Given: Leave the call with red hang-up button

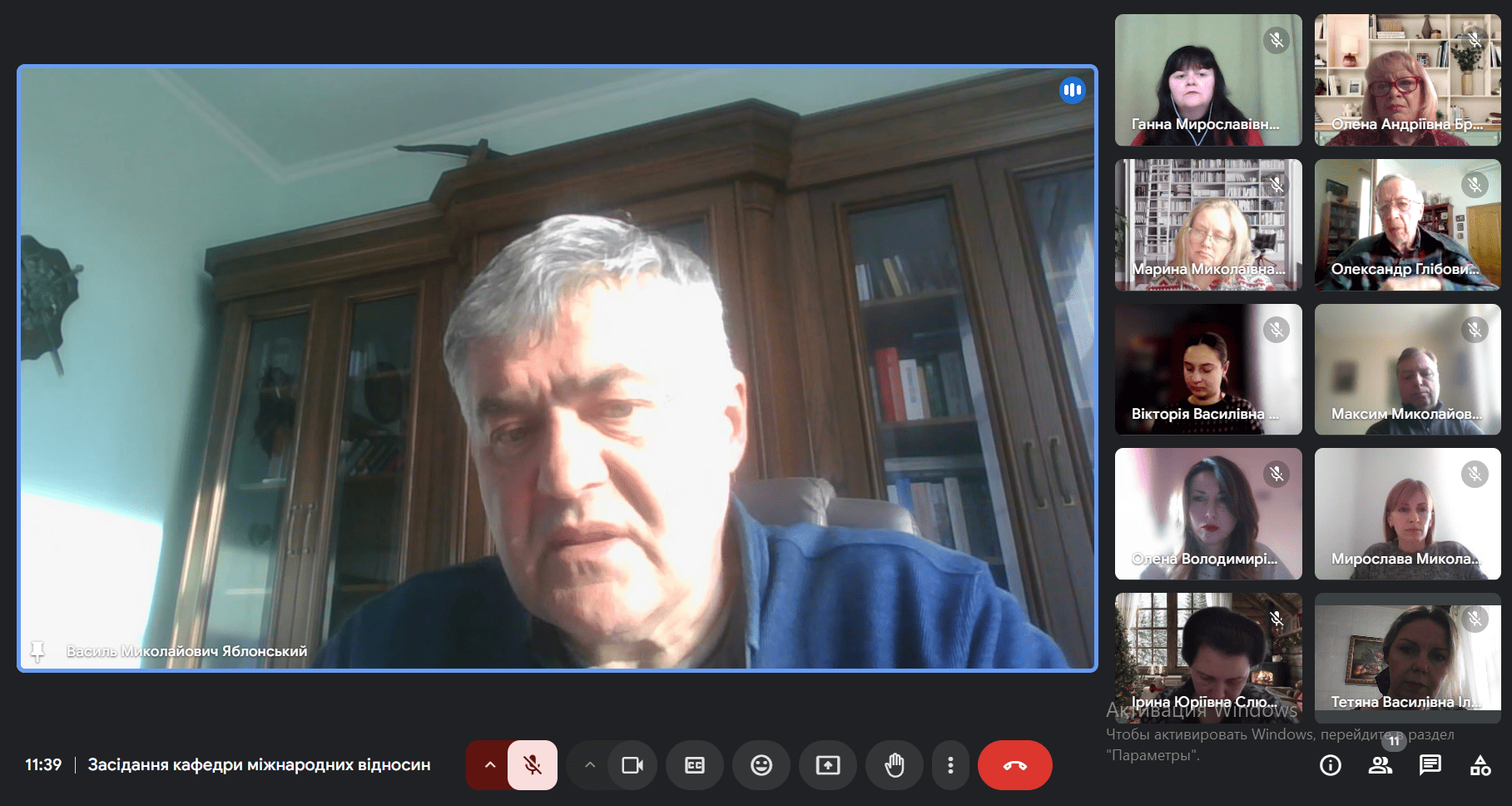Looking at the screenshot, I should click(1014, 765).
